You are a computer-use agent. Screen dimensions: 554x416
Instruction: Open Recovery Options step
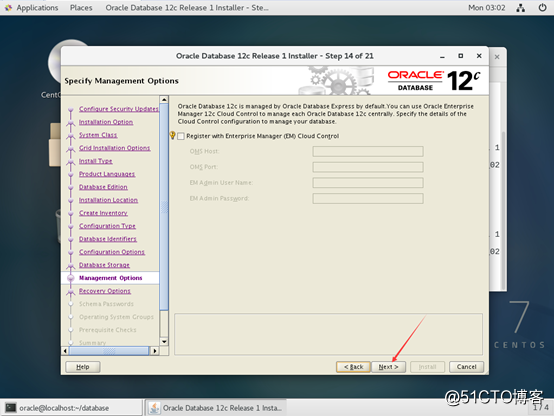pyautogui.click(x=105, y=291)
